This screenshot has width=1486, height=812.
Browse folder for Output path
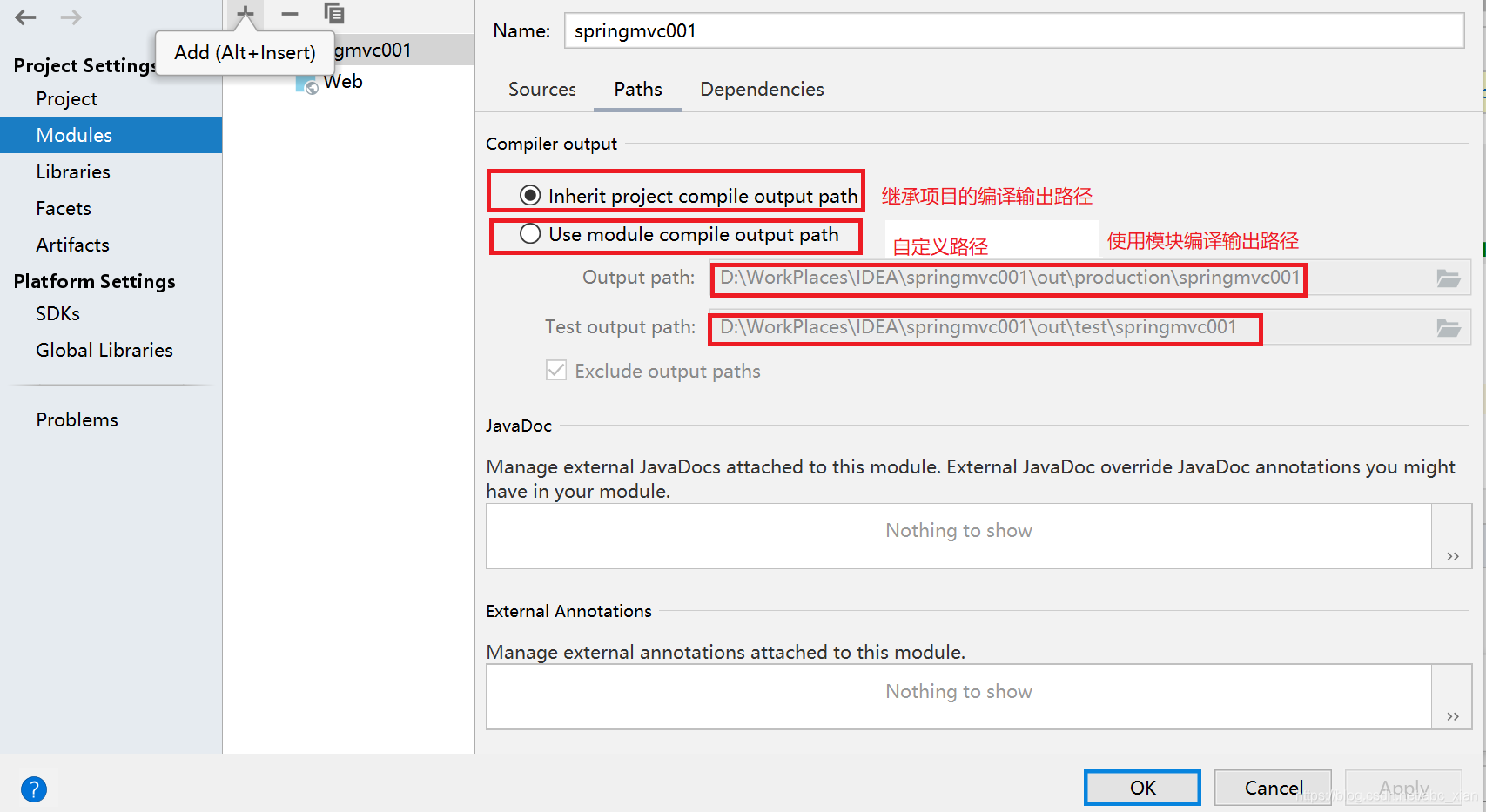(x=1449, y=278)
